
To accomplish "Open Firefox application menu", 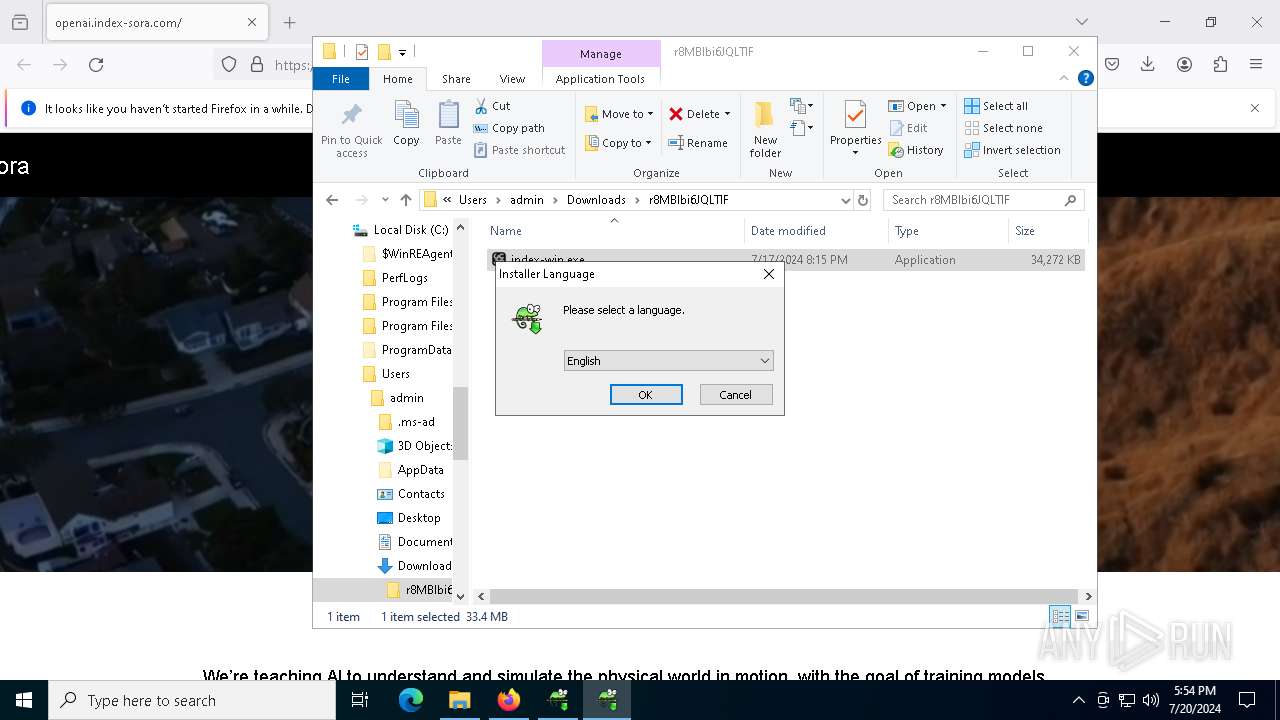I will coord(1256,65).
